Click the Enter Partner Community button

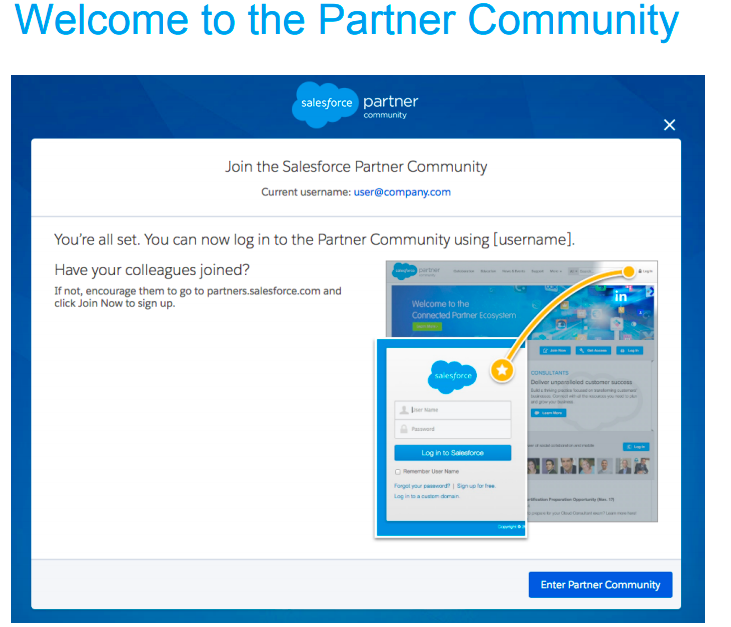tap(600, 585)
